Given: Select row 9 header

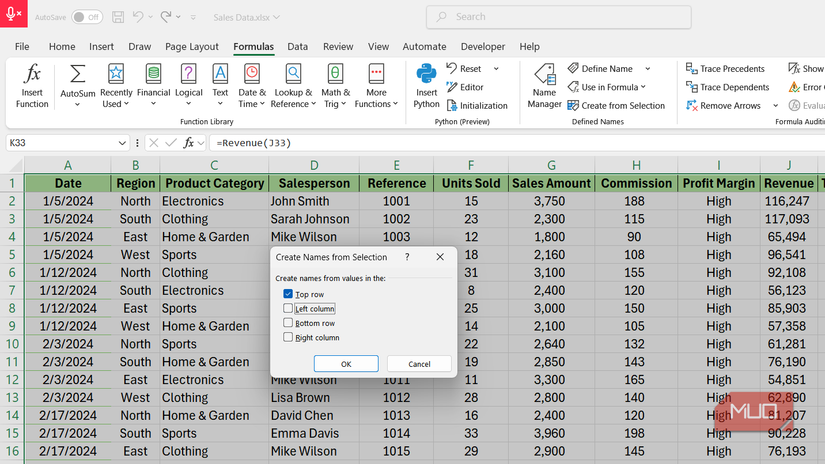Looking at the screenshot, I should tap(12, 326).
